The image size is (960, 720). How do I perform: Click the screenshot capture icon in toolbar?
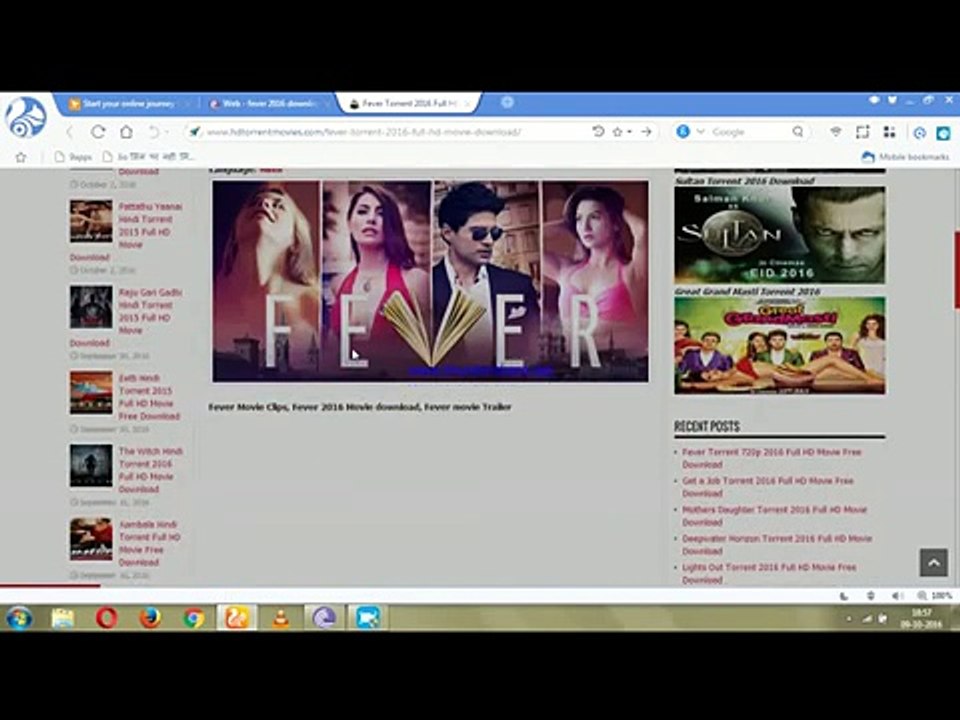pos(863,132)
